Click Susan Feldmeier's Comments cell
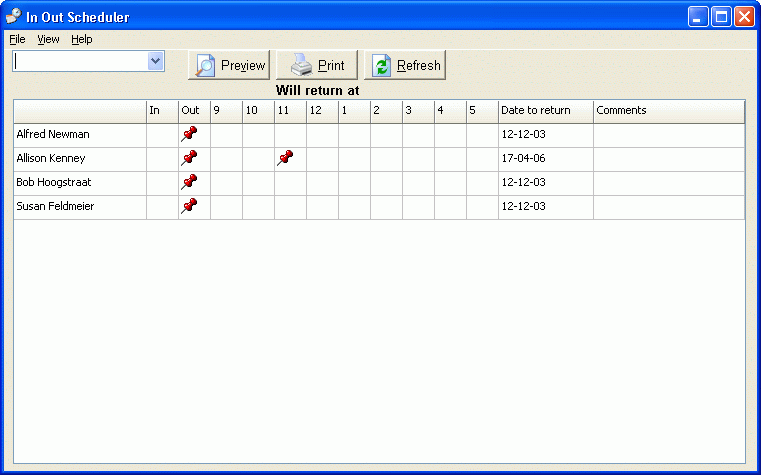Screen dimensions: 761x475 pos(669,207)
